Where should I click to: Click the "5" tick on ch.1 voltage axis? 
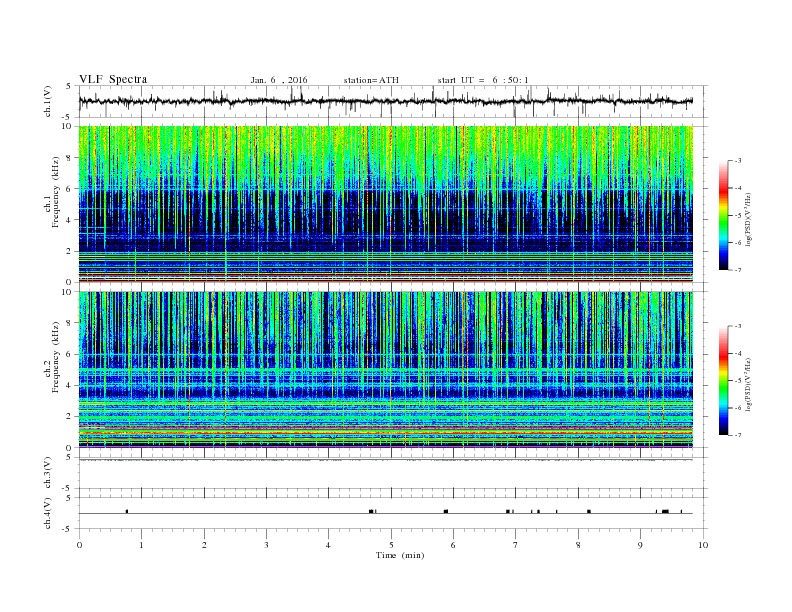pos(69,86)
